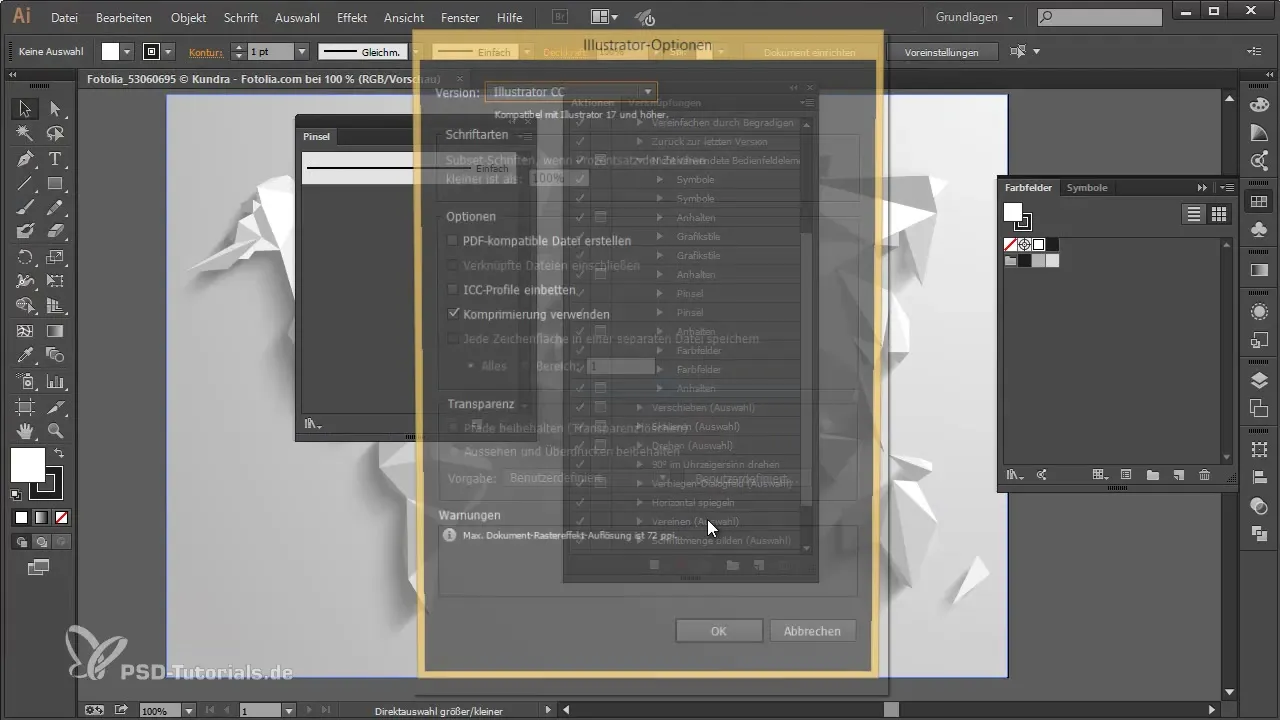This screenshot has height=720, width=1280.
Task: Pick the Registration swatch in Farbfelder
Action: [x=1025, y=245]
